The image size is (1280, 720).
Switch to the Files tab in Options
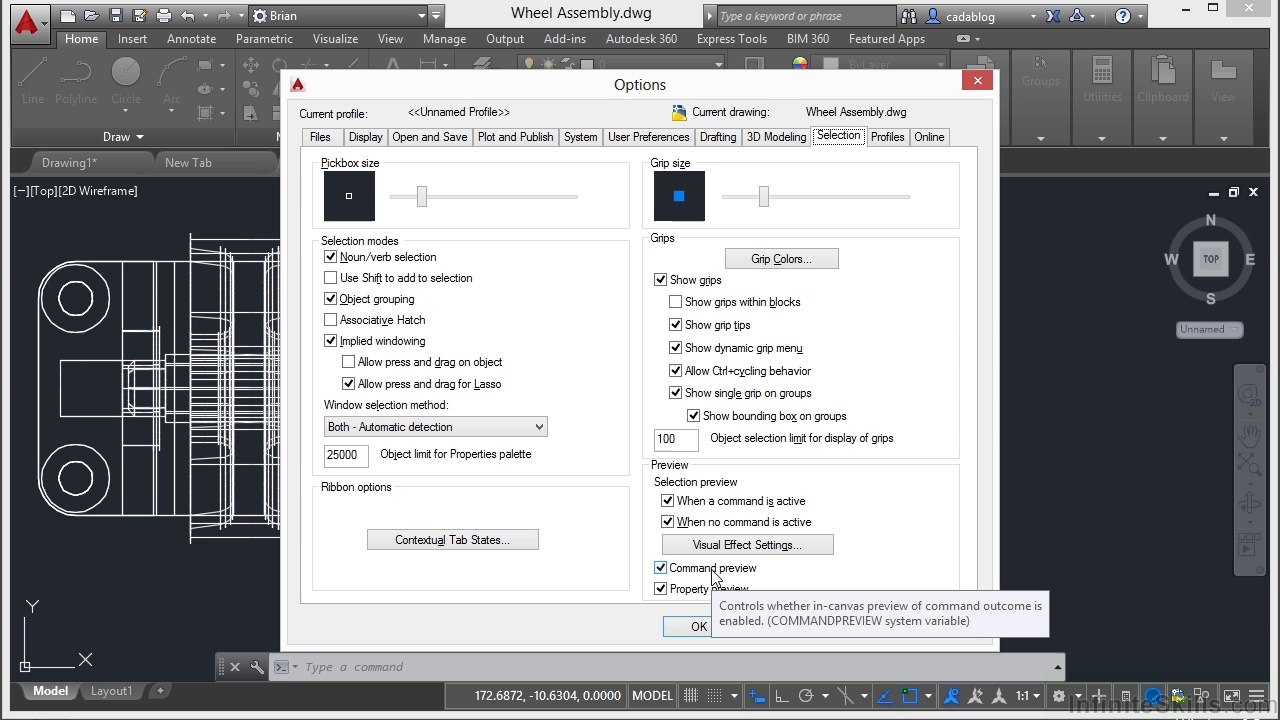coord(320,137)
